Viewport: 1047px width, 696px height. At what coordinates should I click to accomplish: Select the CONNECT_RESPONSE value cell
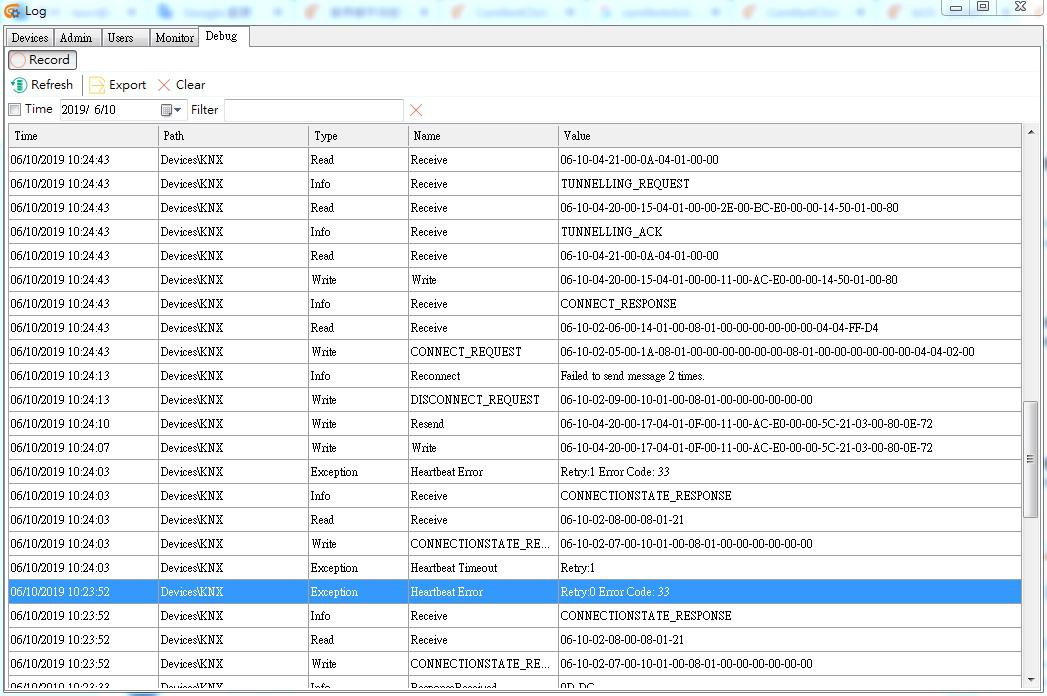(789, 304)
